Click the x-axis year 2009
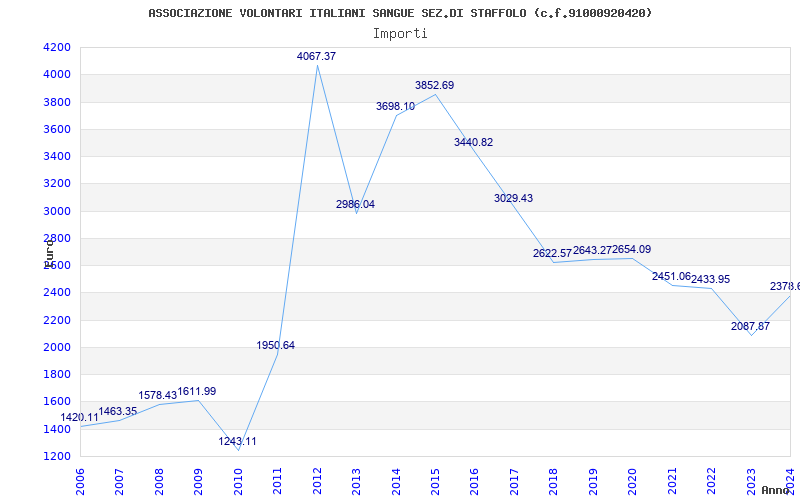Viewport: 800px width, 500px height. click(198, 482)
